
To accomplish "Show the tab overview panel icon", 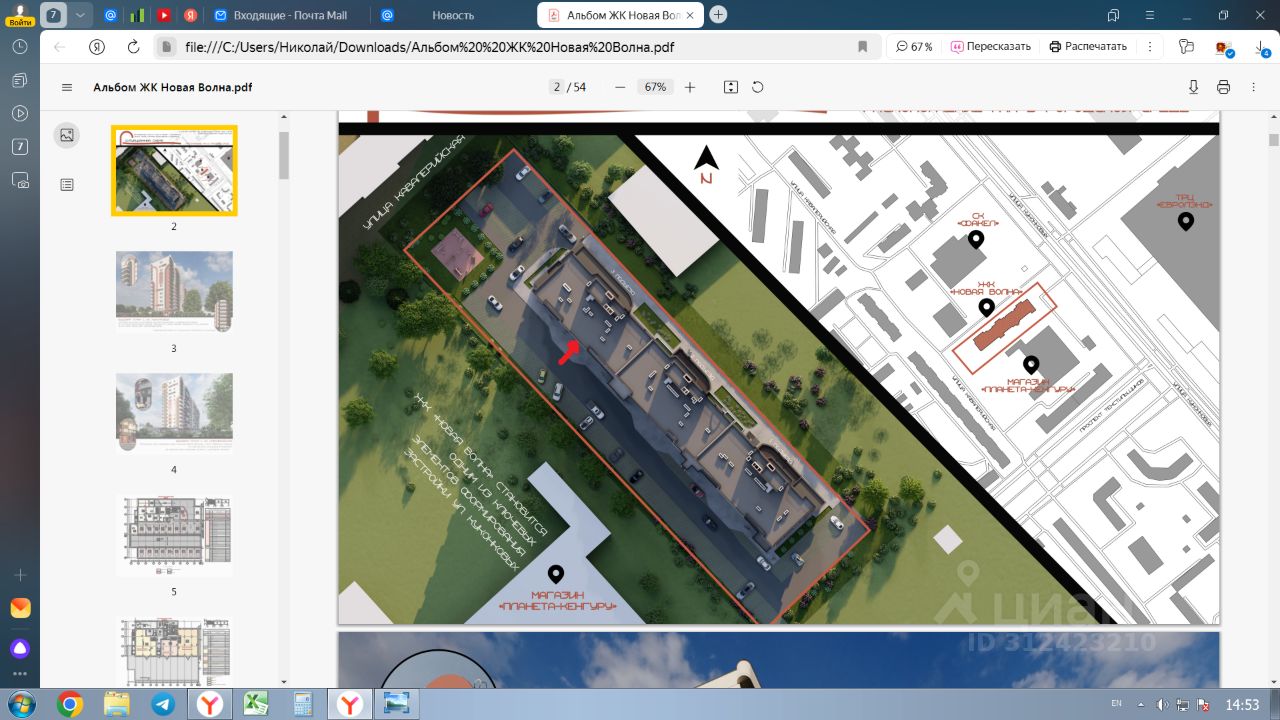I will pyautogui.click(x=1113, y=15).
